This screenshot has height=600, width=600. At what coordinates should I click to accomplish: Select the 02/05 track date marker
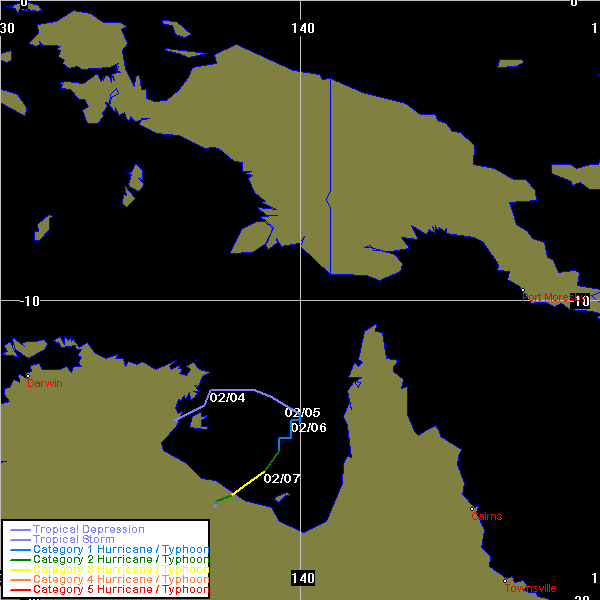click(302, 412)
